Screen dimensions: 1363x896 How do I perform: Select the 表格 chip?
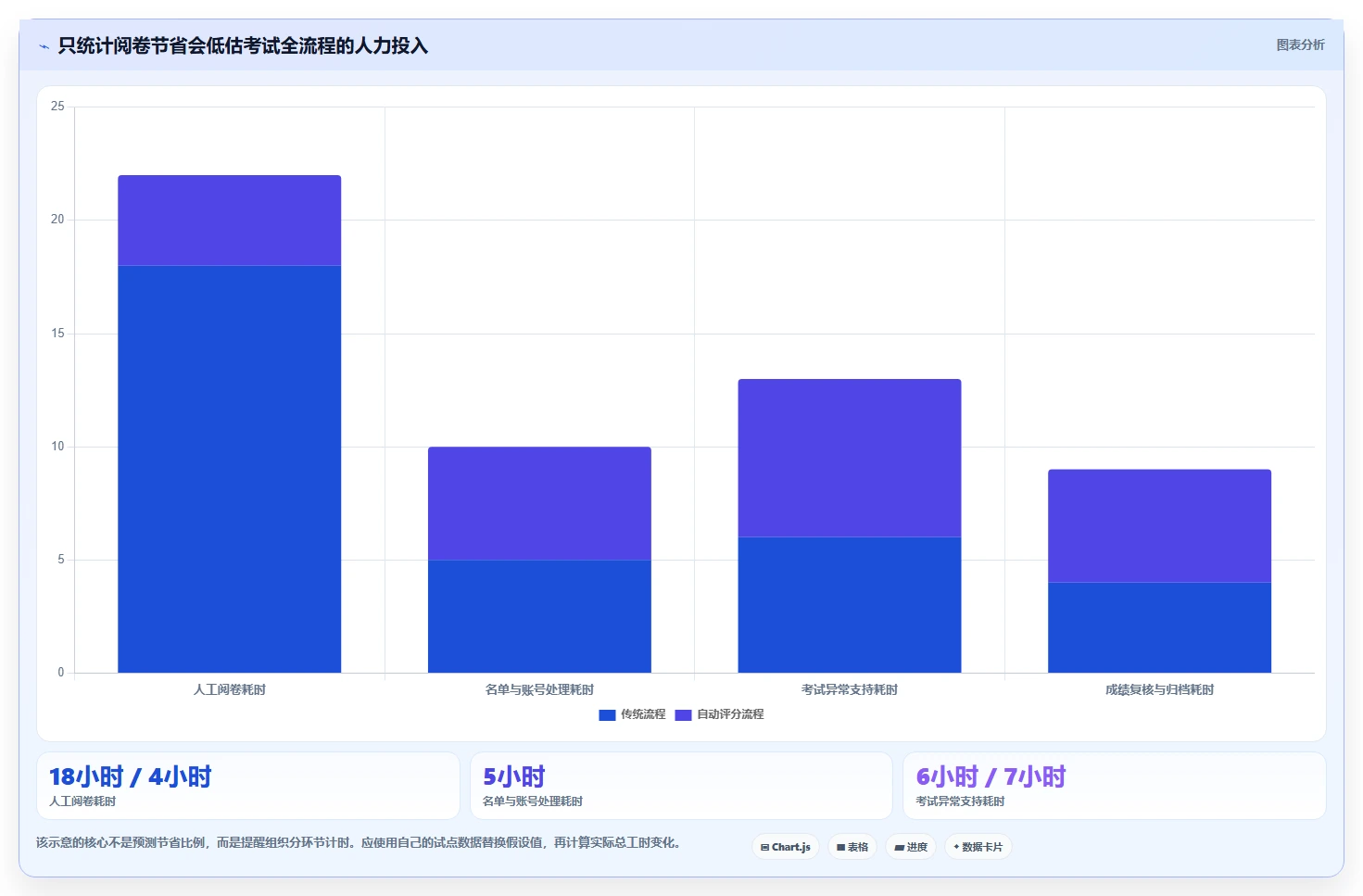click(x=852, y=847)
